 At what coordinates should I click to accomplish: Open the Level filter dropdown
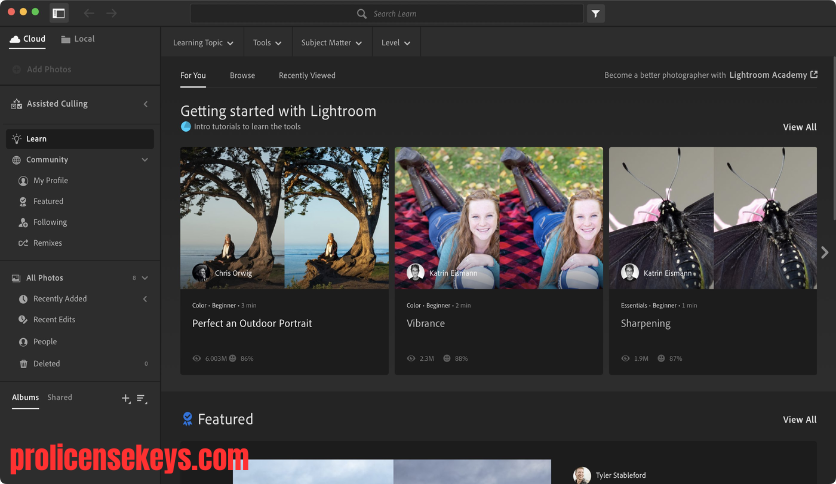pos(396,43)
